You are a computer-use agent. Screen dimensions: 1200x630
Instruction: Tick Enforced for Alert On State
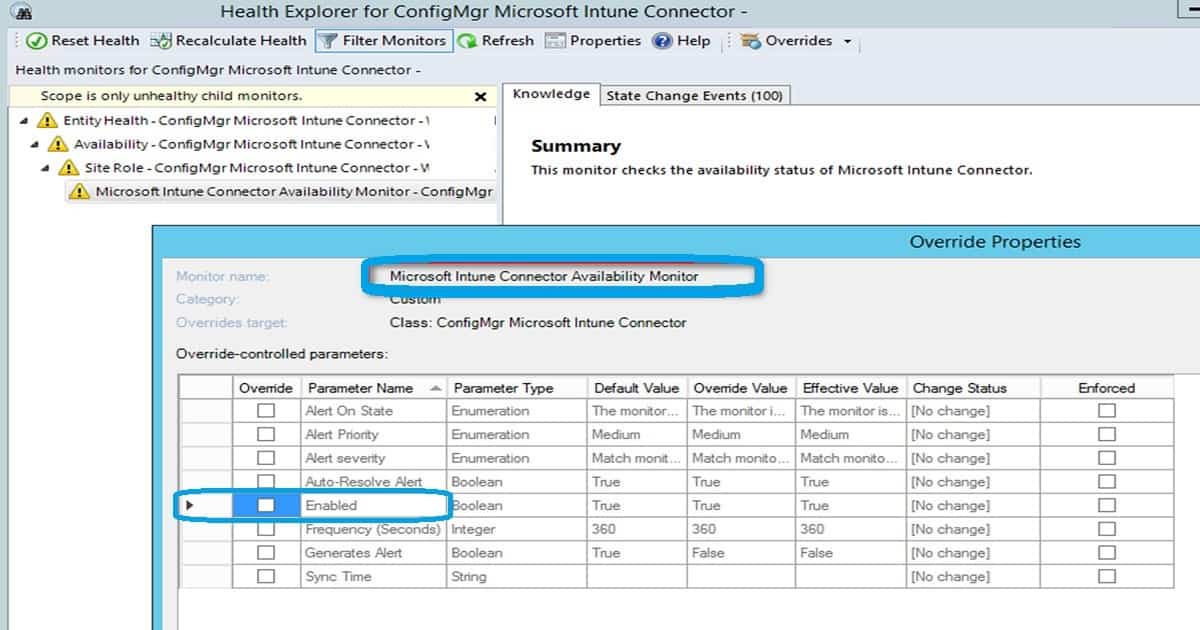coord(1107,411)
